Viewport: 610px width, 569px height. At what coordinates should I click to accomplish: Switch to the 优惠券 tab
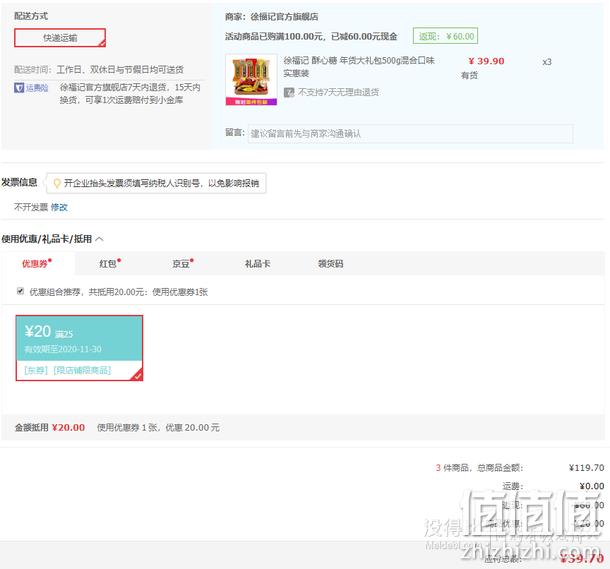coord(37,264)
